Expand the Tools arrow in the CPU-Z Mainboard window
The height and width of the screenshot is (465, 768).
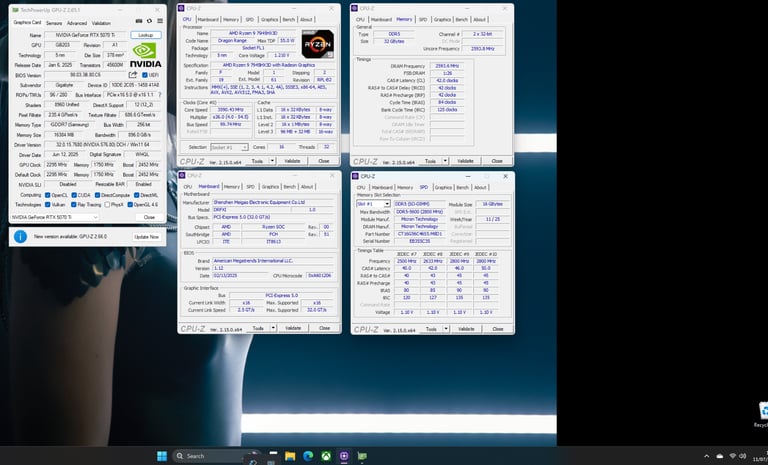coord(273,328)
